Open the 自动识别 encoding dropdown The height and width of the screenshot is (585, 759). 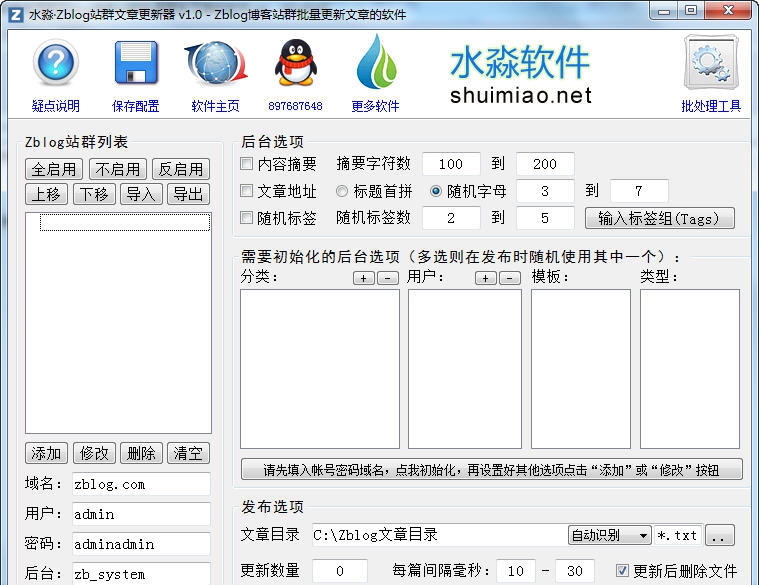coord(609,535)
